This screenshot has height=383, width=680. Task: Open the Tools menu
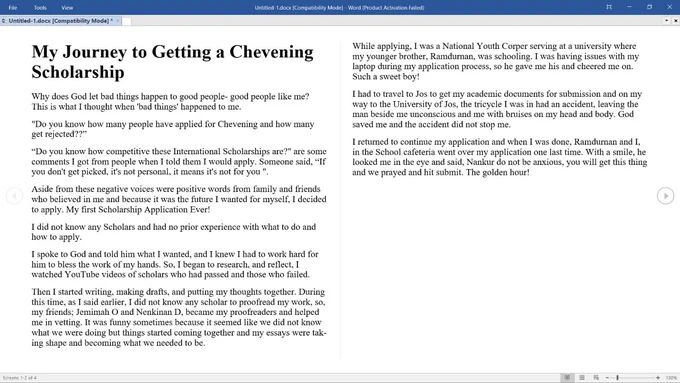coord(40,7)
